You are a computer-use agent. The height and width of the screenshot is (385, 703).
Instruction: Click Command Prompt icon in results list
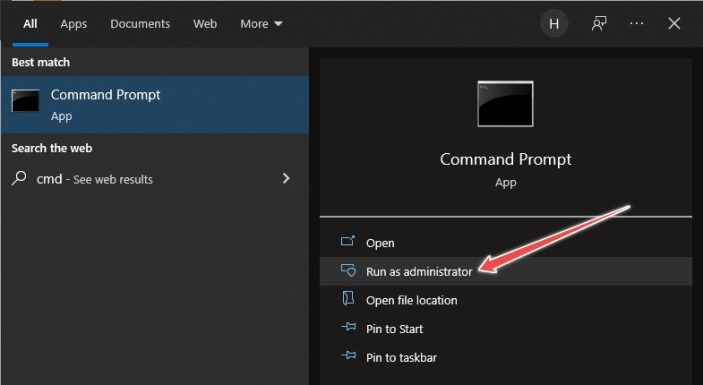click(x=26, y=100)
